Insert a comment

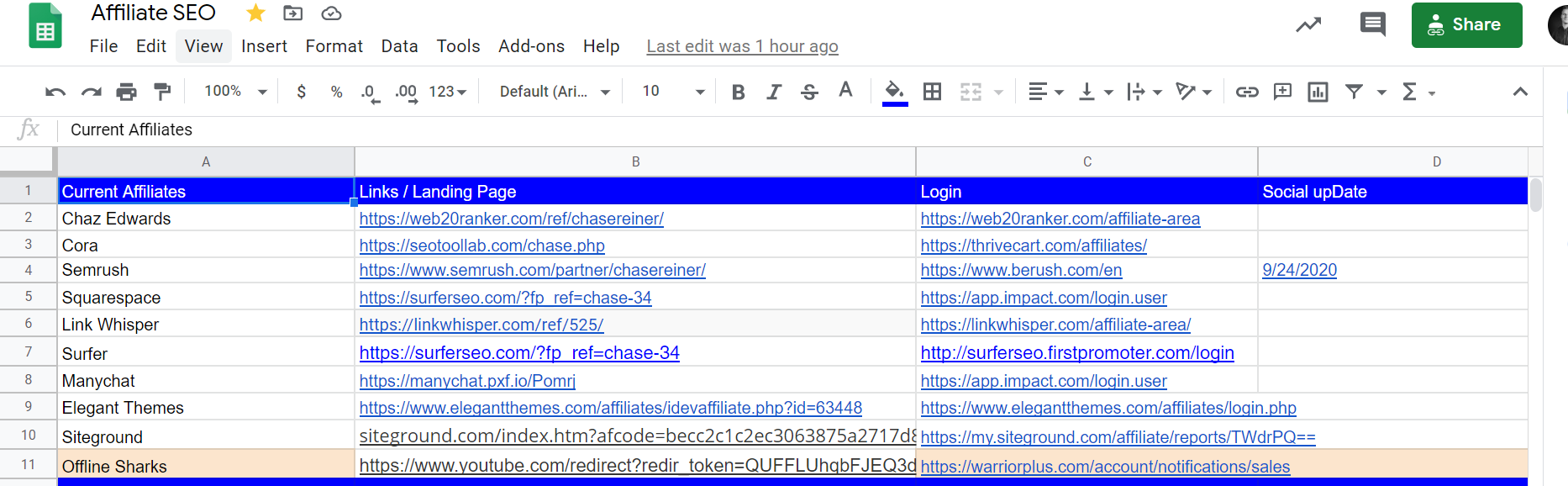1282,92
